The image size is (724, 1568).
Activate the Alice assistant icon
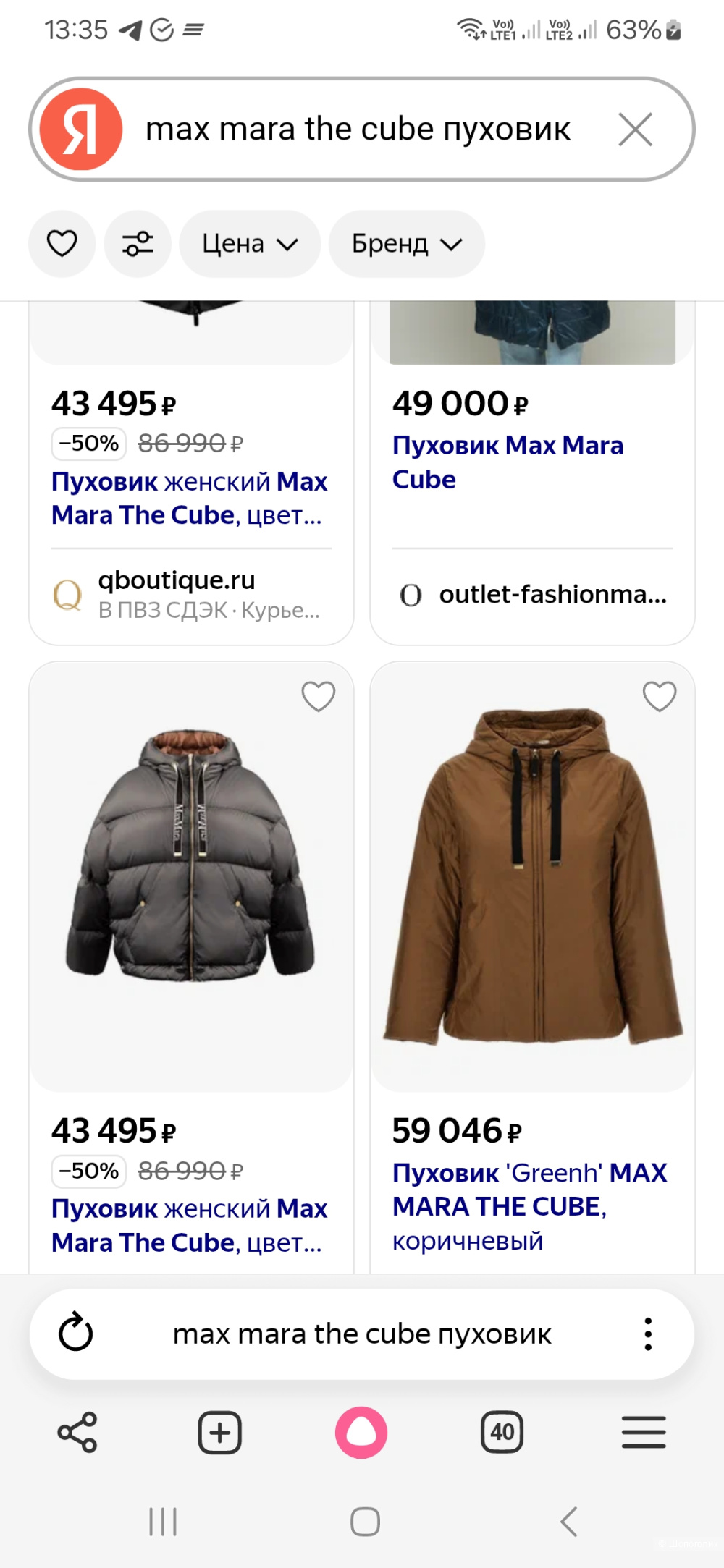(x=361, y=1433)
